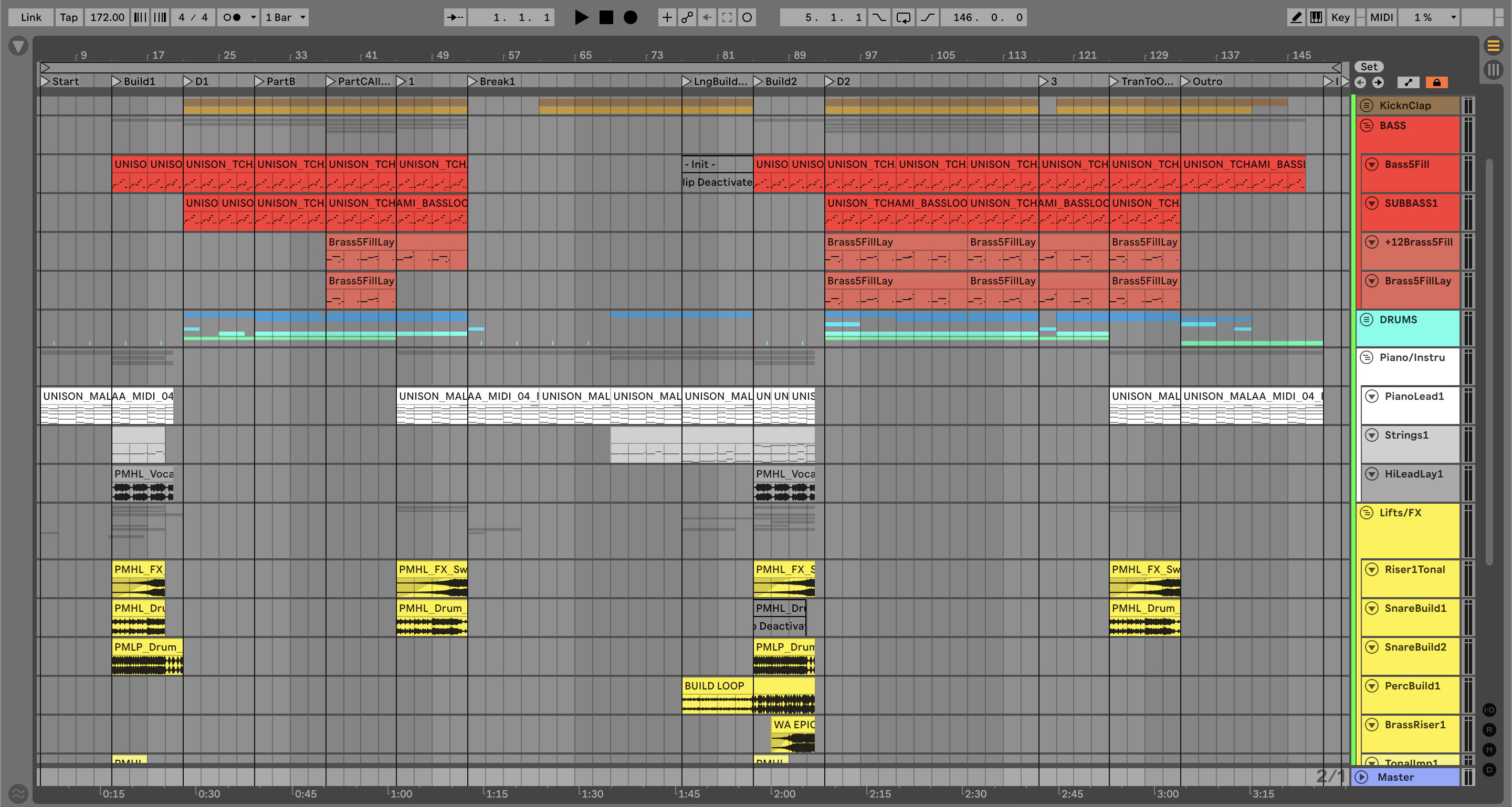Image resolution: width=1512 pixels, height=807 pixels.
Task: Toggle the orange Lock Envelopes button
Action: [x=1436, y=82]
